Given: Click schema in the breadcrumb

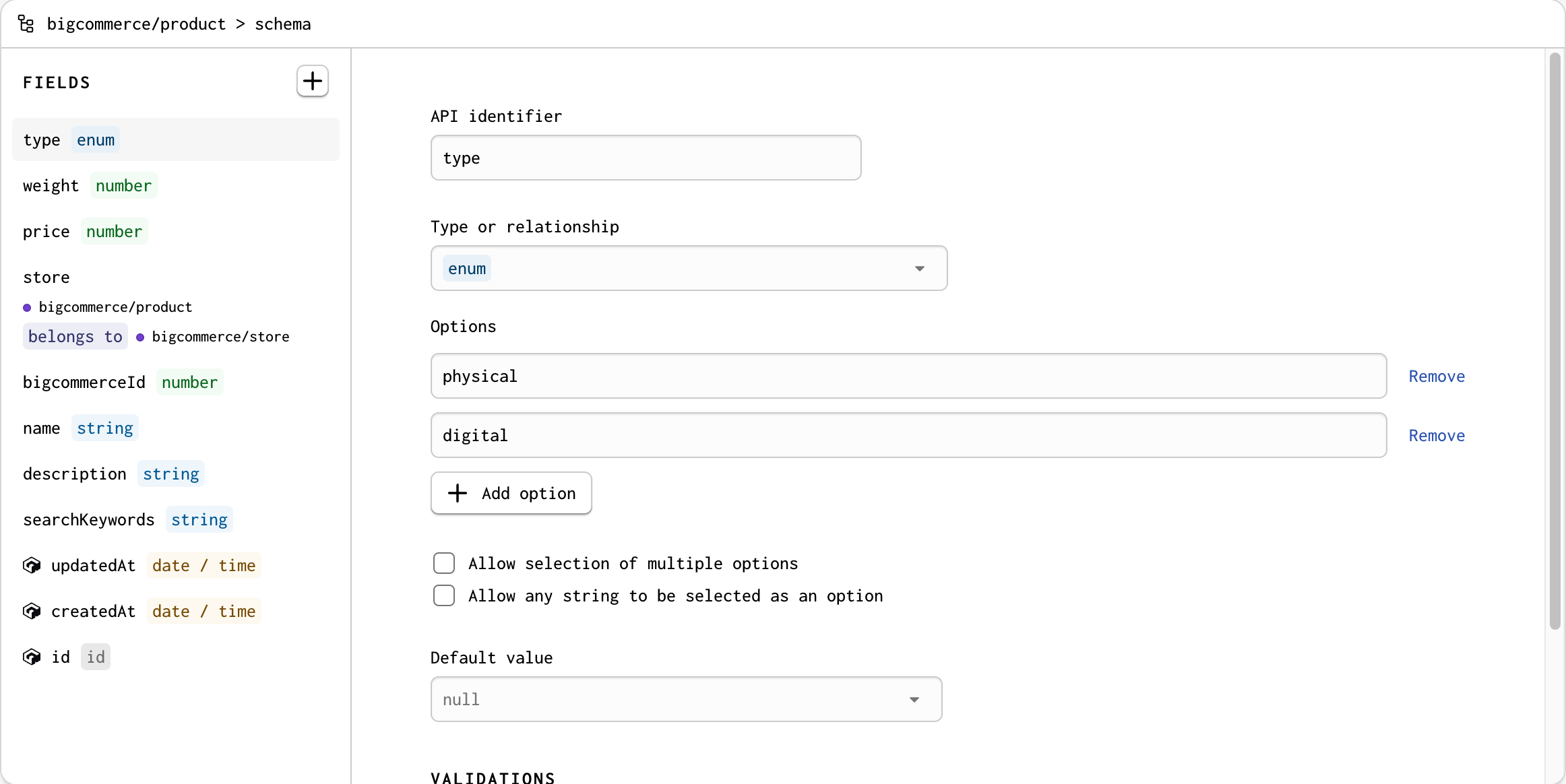Looking at the screenshot, I should [x=283, y=24].
